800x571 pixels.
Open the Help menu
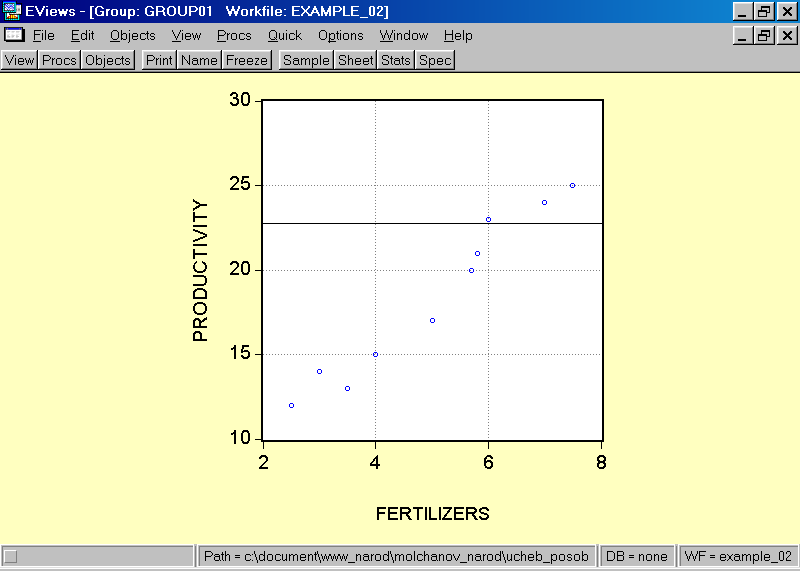point(458,35)
